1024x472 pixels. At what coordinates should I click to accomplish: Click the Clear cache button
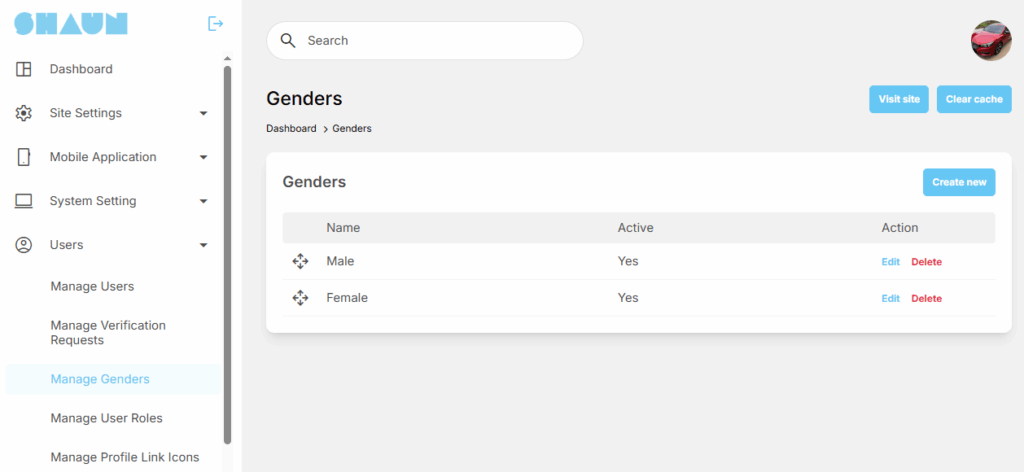(973, 99)
